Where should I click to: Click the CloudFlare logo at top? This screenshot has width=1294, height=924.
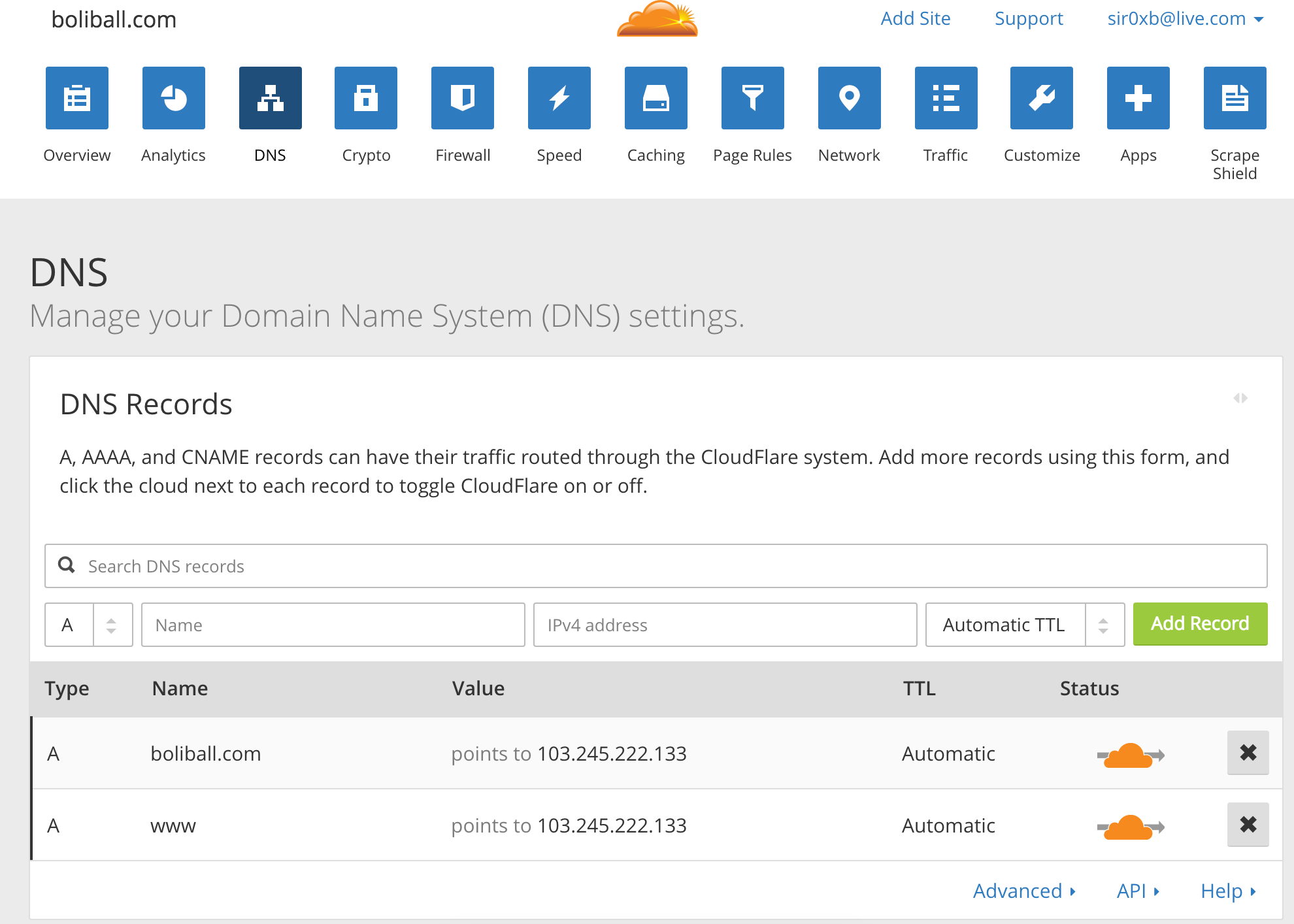click(657, 18)
